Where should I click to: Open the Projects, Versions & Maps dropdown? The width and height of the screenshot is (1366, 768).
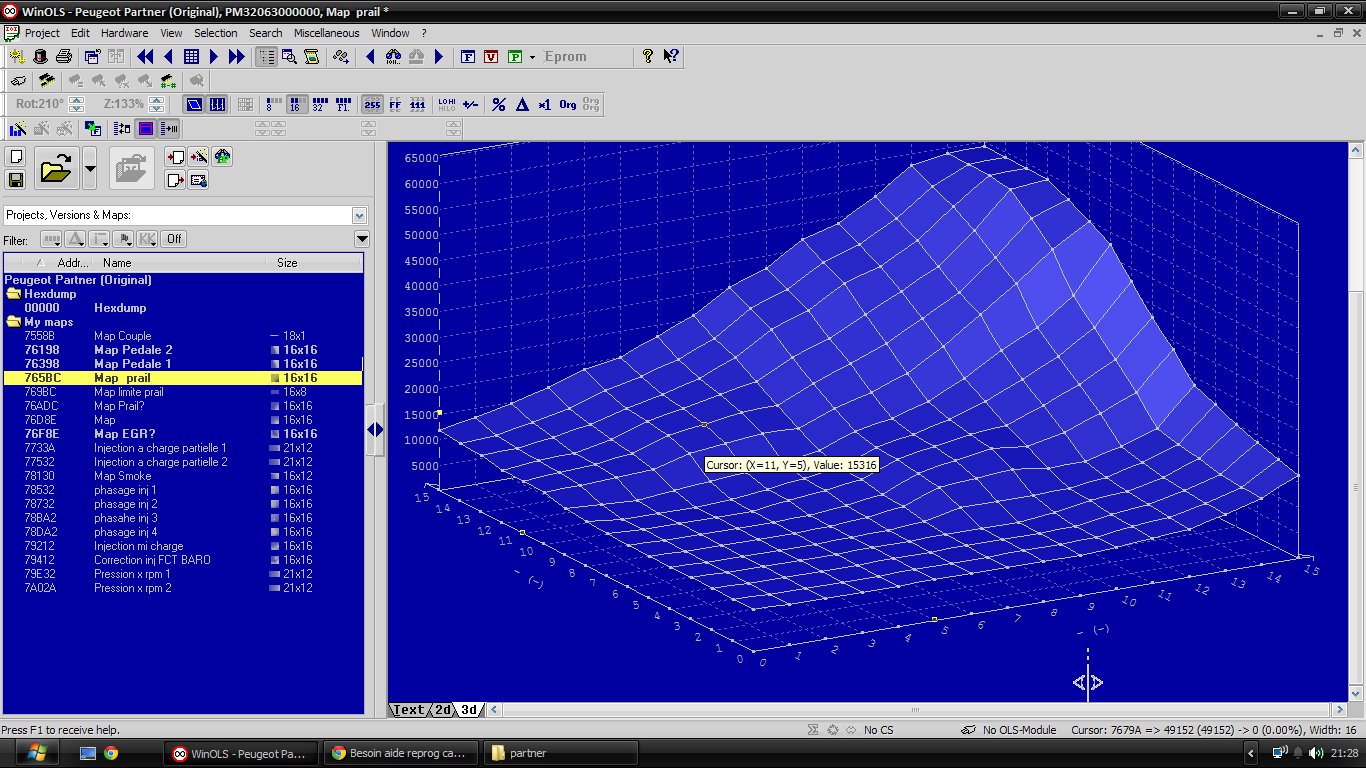point(359,215)
